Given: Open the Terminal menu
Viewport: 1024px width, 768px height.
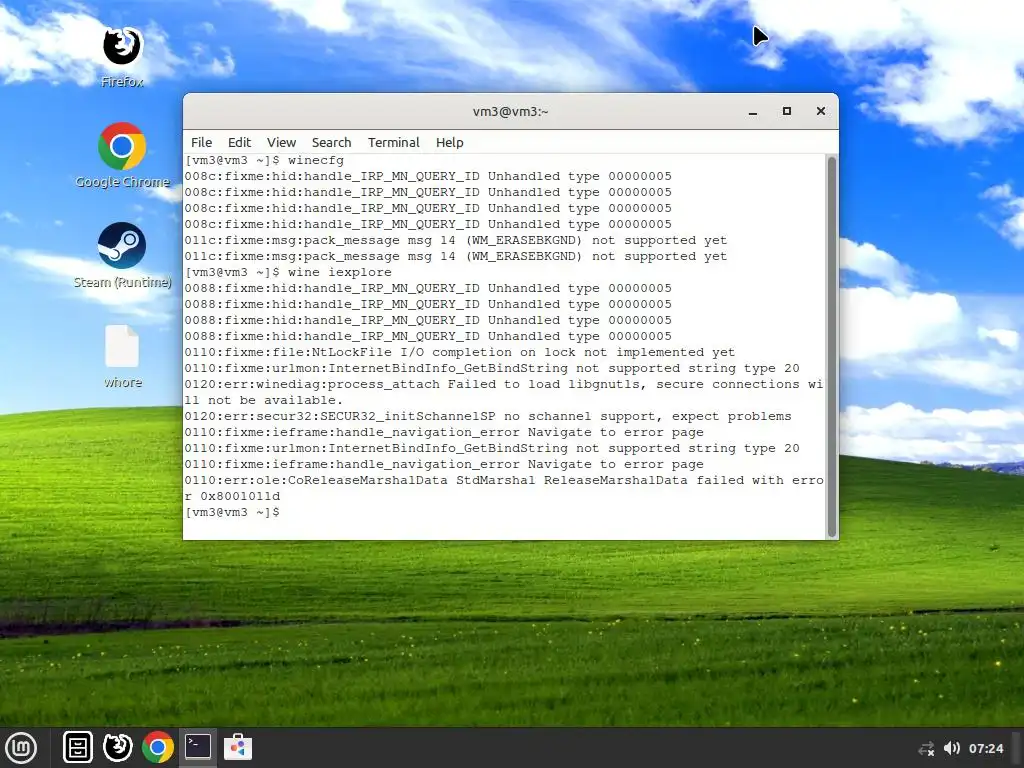Looking at the screenshot, I should [393, 142].
